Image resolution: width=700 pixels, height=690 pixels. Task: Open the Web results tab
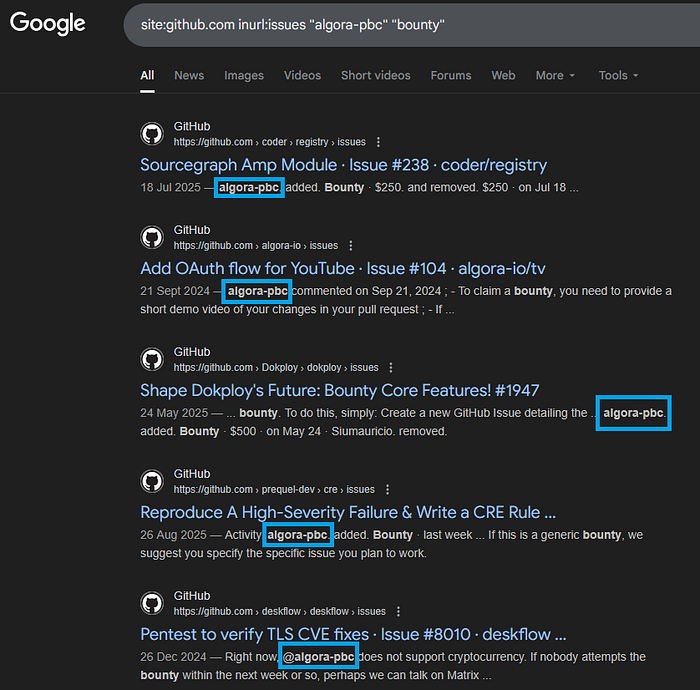tap(503, 75)
